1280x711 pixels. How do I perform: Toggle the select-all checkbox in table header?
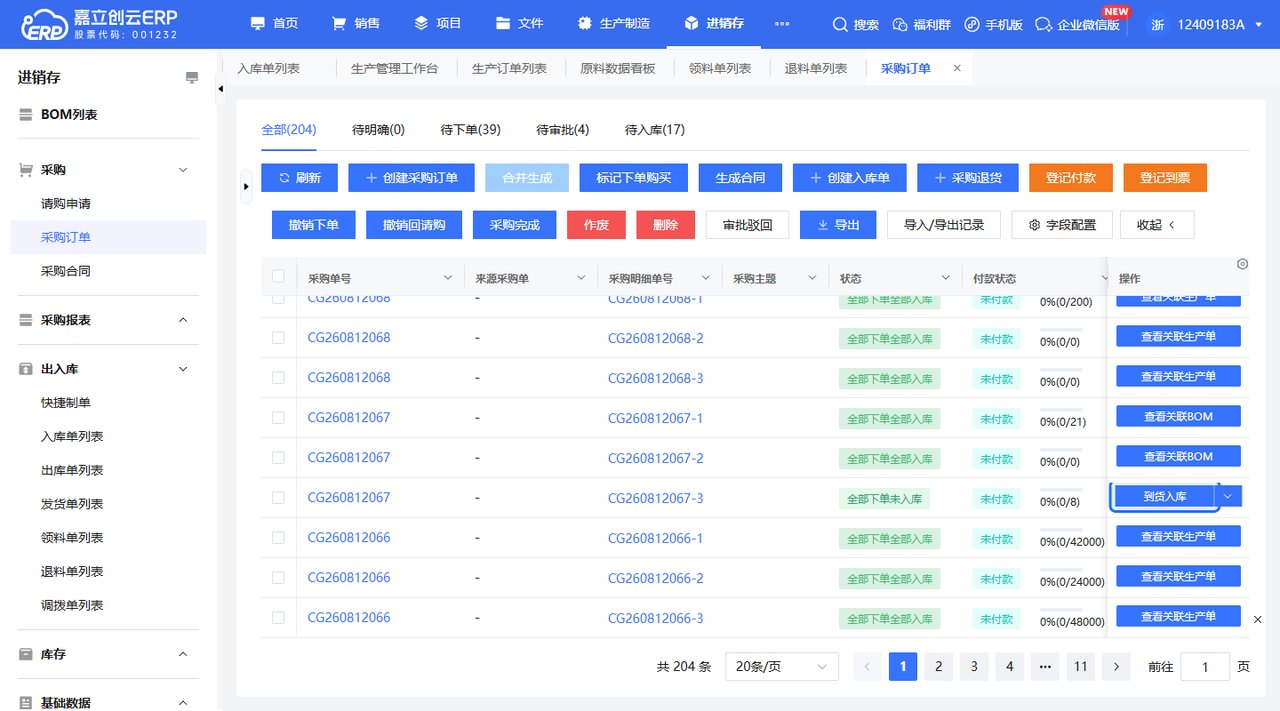(x=278, y=277)
